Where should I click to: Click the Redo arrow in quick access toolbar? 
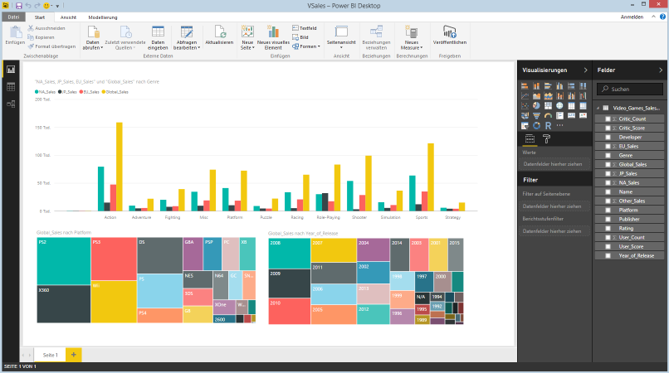point(37,6)
